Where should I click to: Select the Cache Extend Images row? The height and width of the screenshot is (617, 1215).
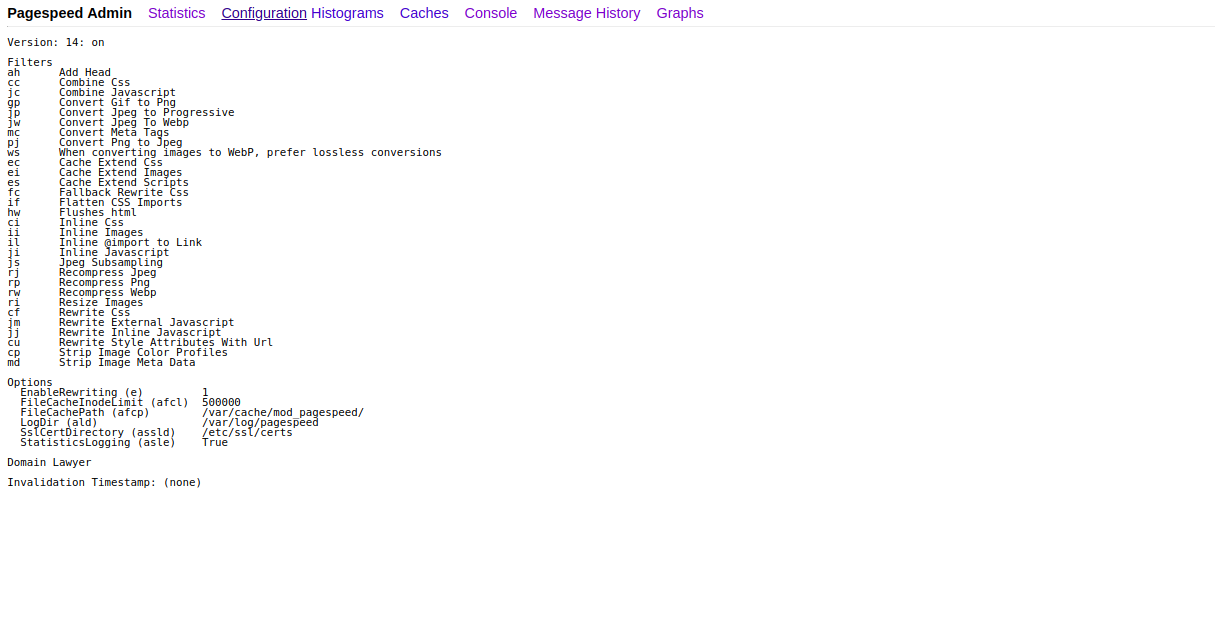point(95,172)
